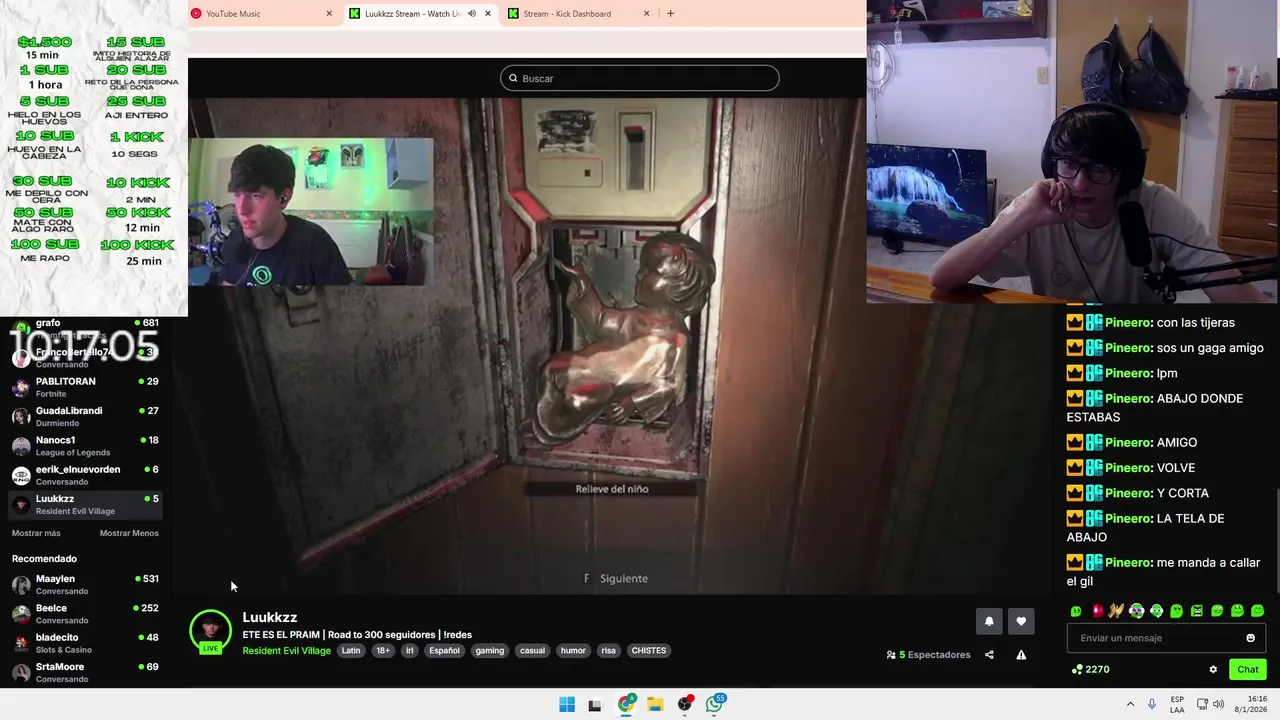Insert the last green emote in the row

1257,611
